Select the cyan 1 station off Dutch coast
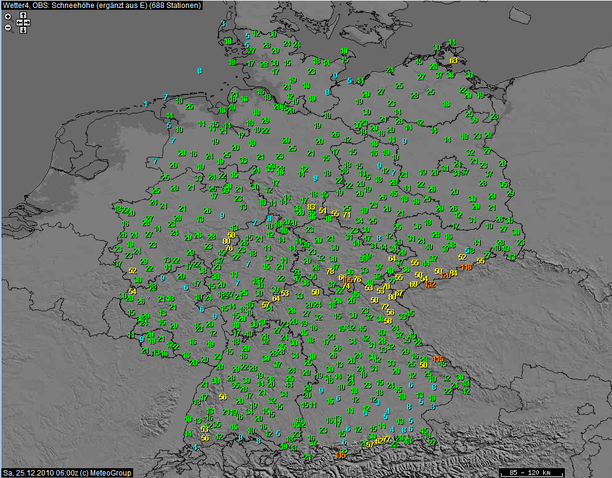This screenshot has height=478, width=612. [146, 102]
